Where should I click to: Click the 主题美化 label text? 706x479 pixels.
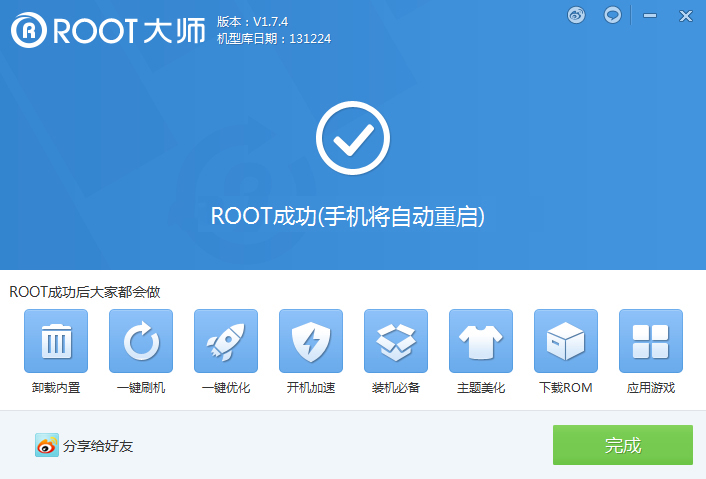tap(481, 388)
